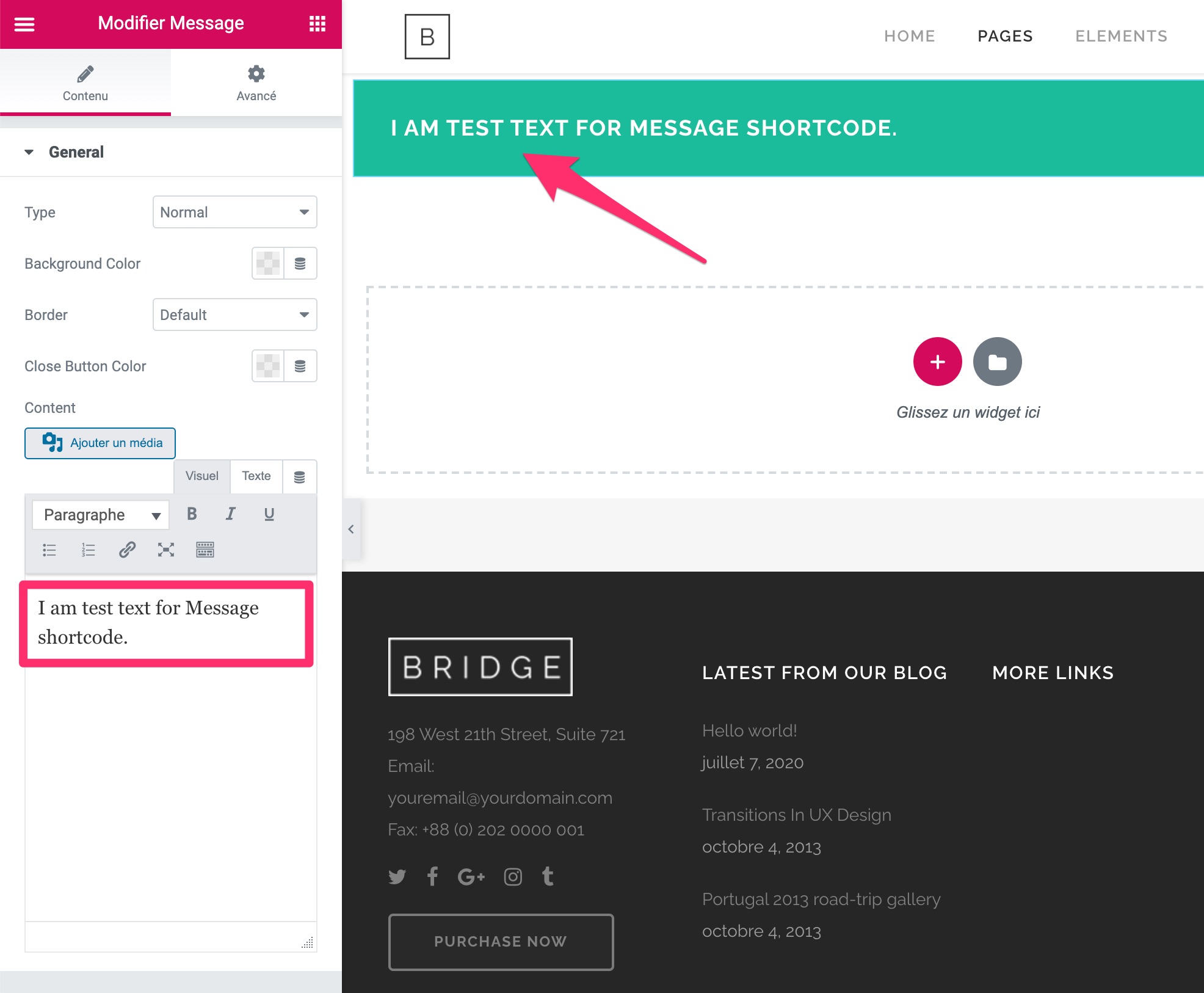1204x993 pixels.
Task: Toggle underline formatting
Action: [269, 514]
